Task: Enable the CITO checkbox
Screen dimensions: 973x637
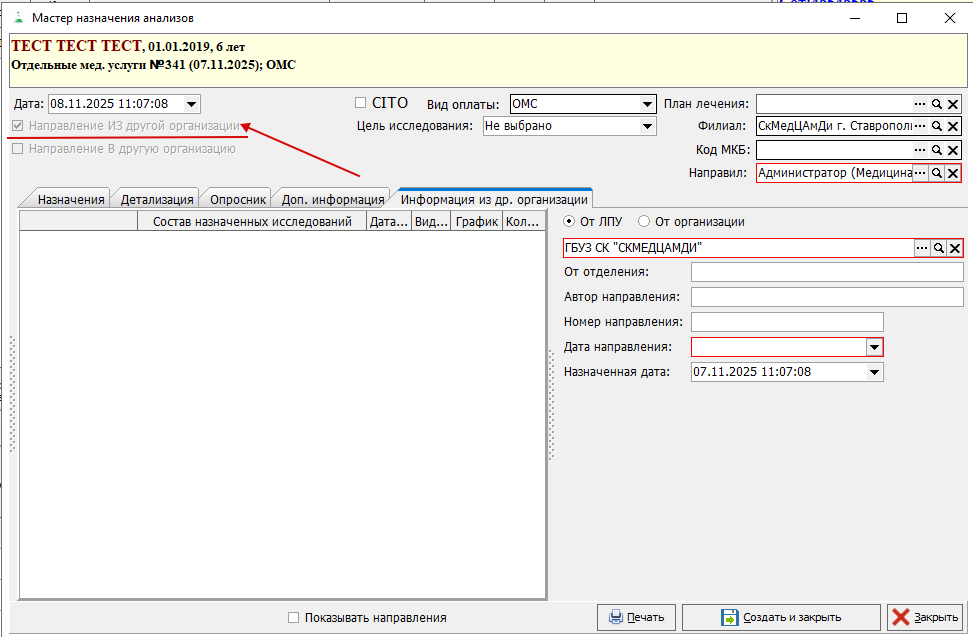Action: 361,103
